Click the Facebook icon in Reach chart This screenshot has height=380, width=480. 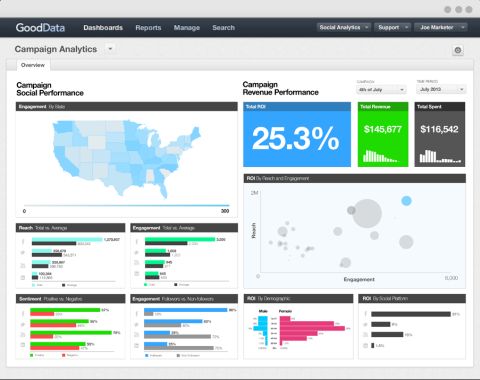(x=23, y=241)
